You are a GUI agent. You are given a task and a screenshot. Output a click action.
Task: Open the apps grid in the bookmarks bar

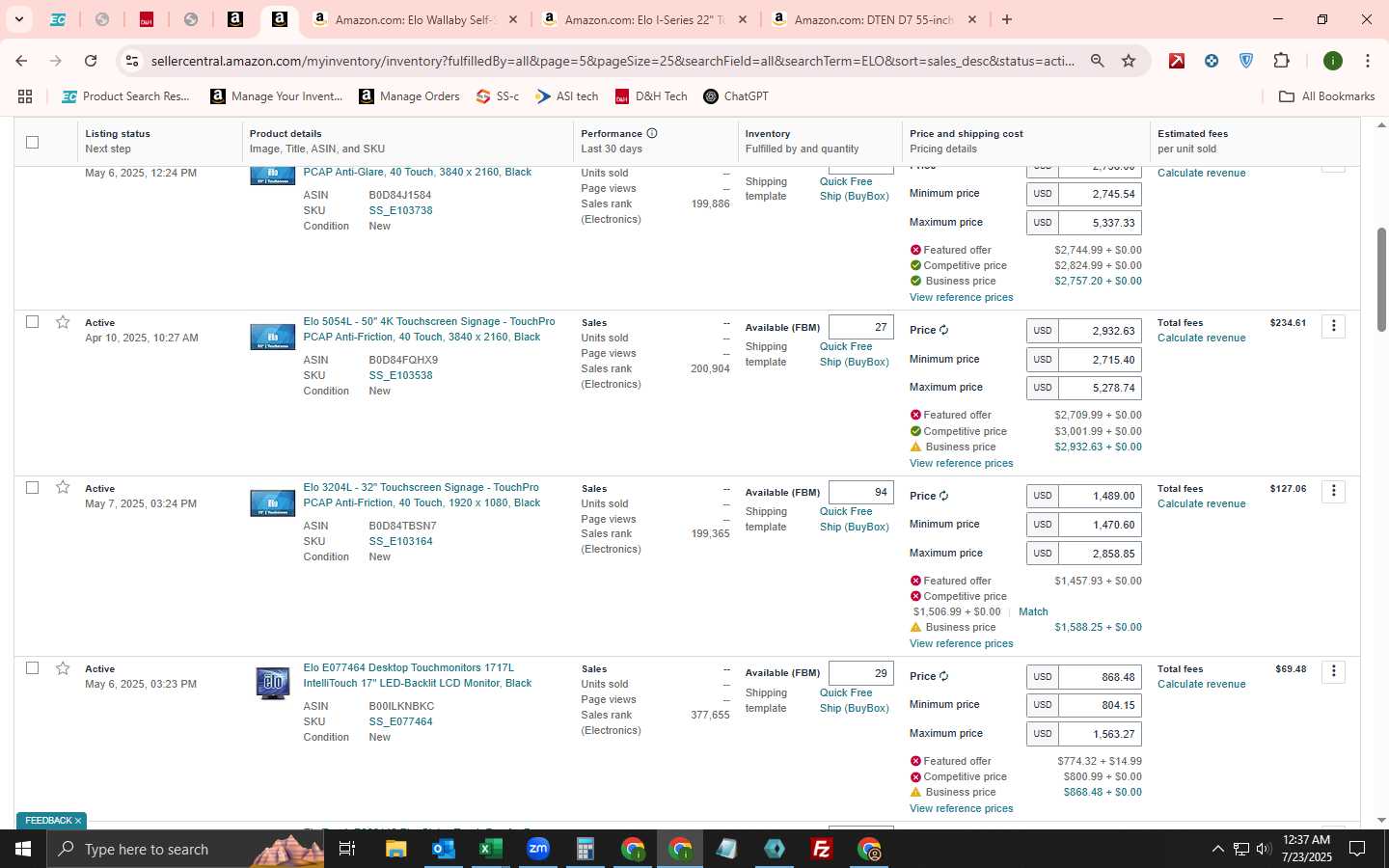point(25,96)
